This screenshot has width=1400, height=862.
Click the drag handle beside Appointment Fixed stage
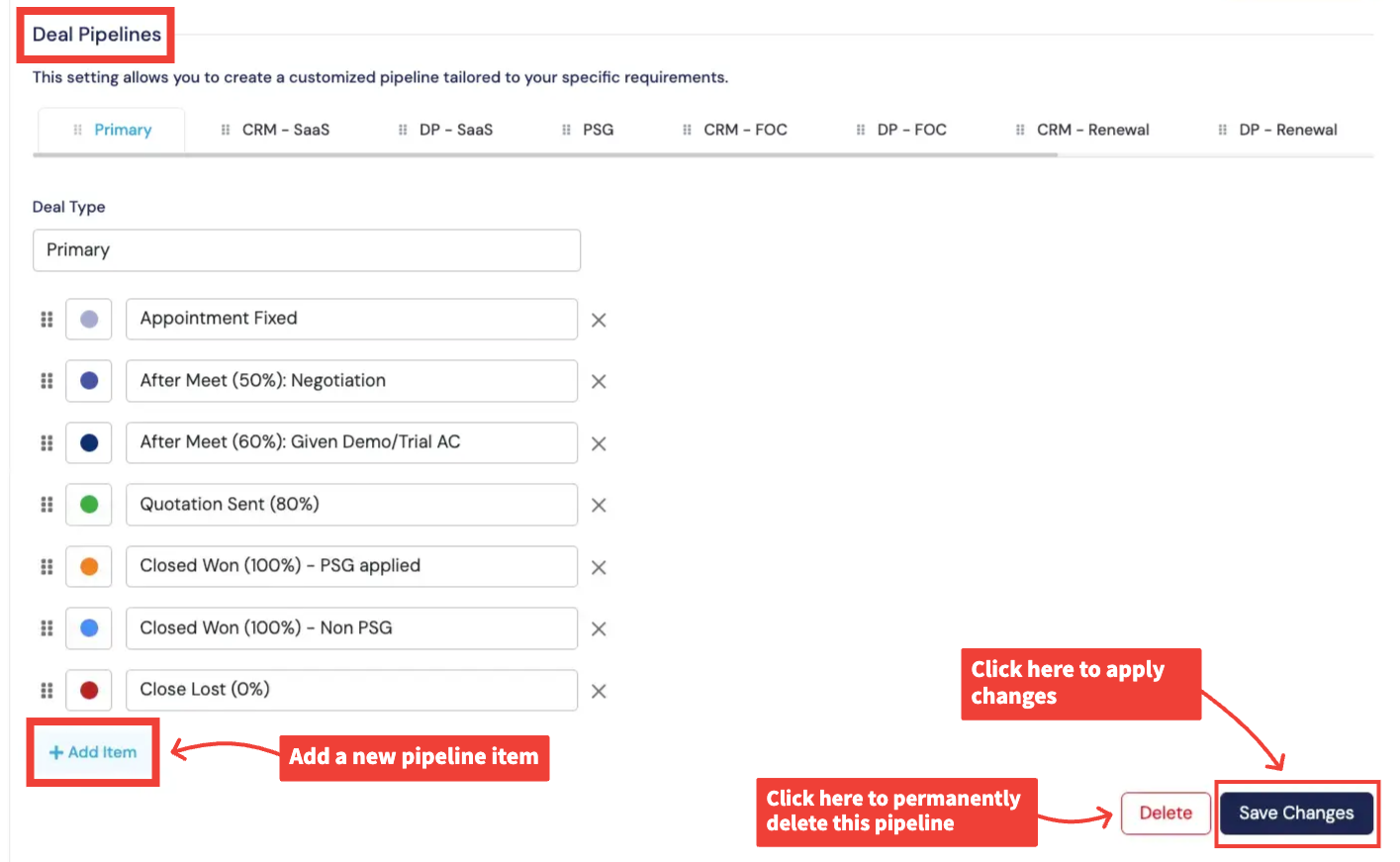(x=46, y=319)
